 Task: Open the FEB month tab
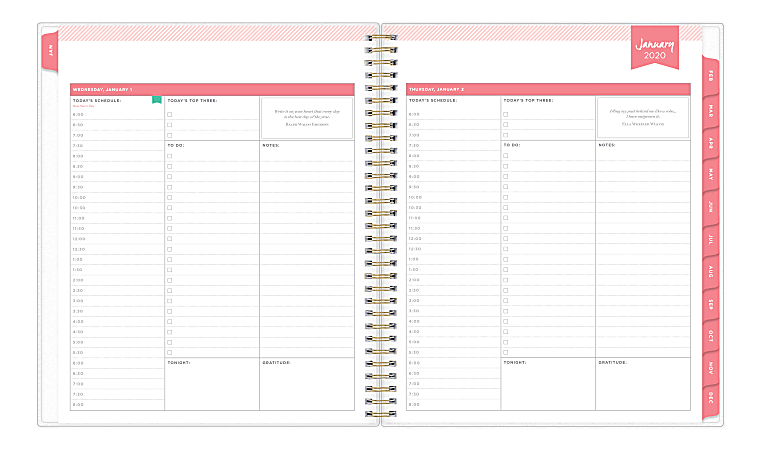pos(710,75)
